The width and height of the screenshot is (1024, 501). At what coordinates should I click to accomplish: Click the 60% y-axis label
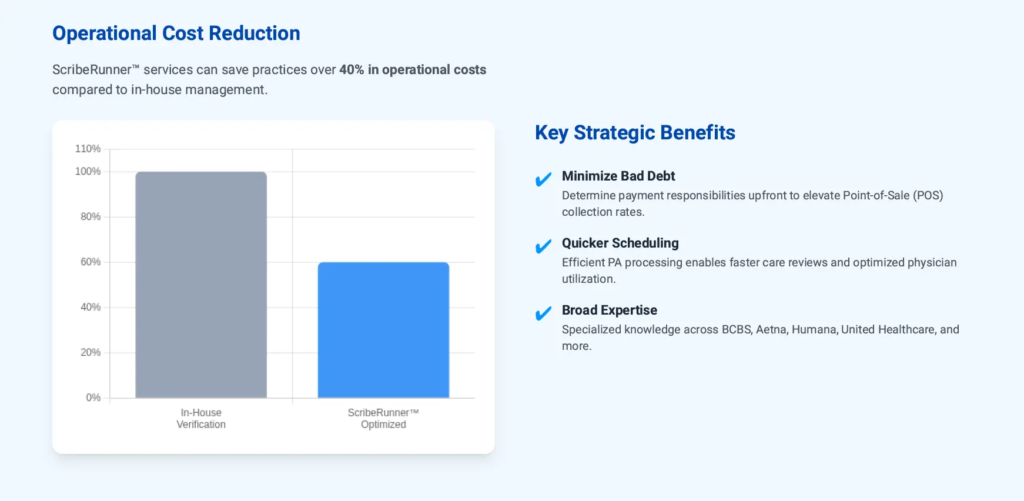90,262
